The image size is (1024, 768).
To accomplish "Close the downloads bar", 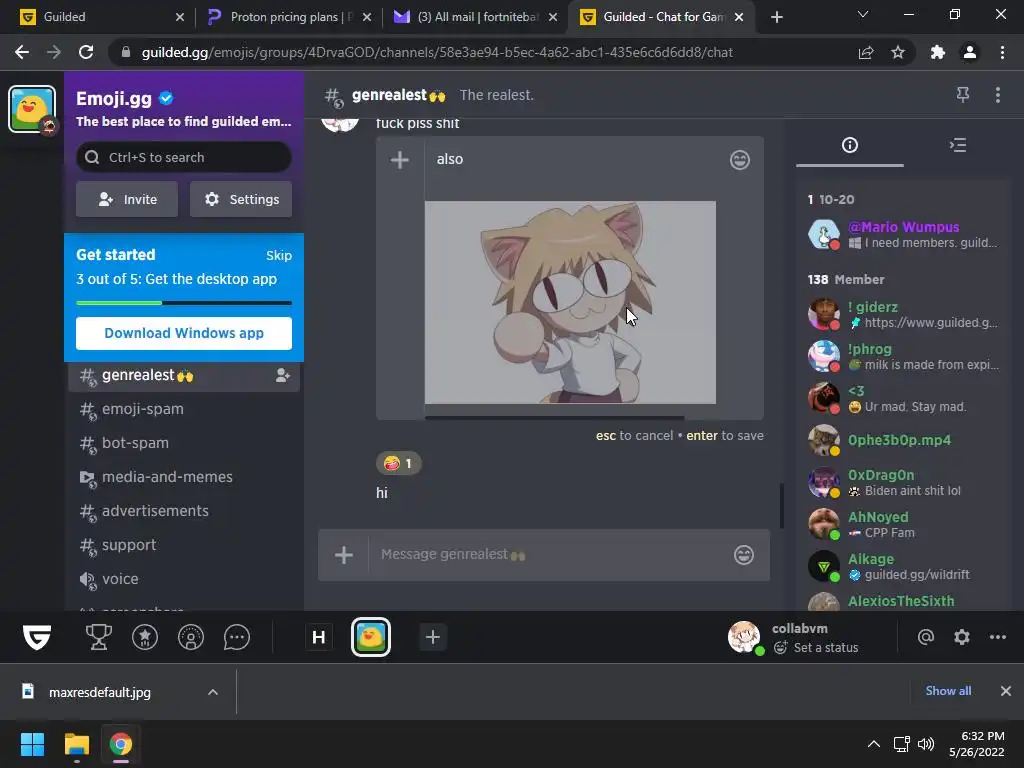I will coord(1006,691).
